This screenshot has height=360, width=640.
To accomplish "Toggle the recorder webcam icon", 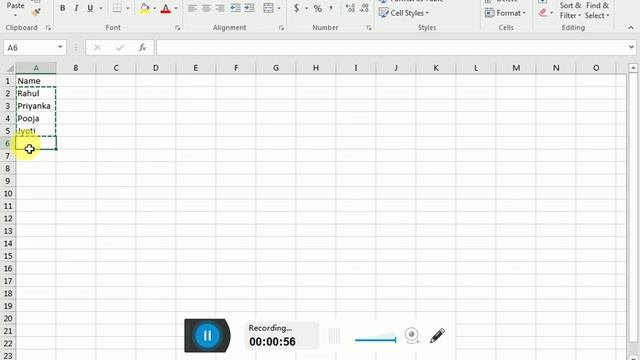I will [x=412, y=336].
